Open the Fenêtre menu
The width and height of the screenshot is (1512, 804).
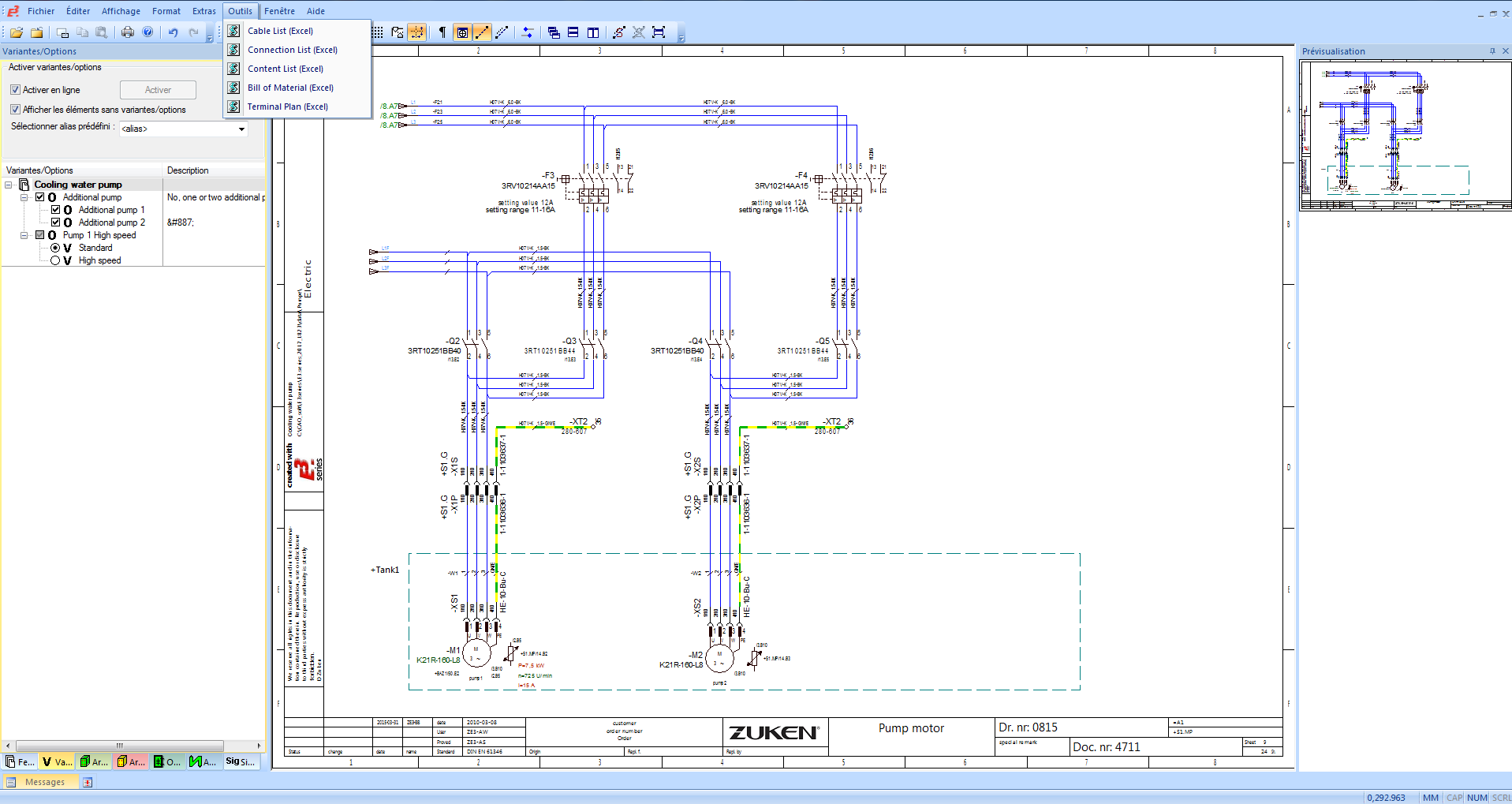tap(279, 11)
